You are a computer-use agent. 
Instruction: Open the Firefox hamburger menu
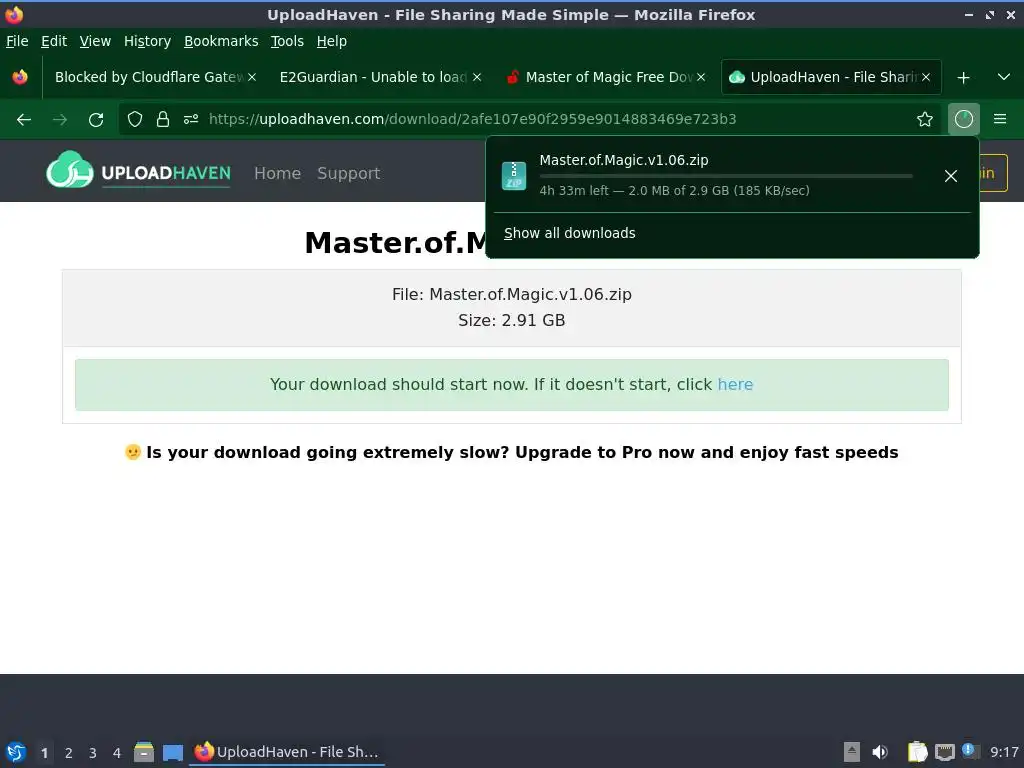(x=1000, y=119)
